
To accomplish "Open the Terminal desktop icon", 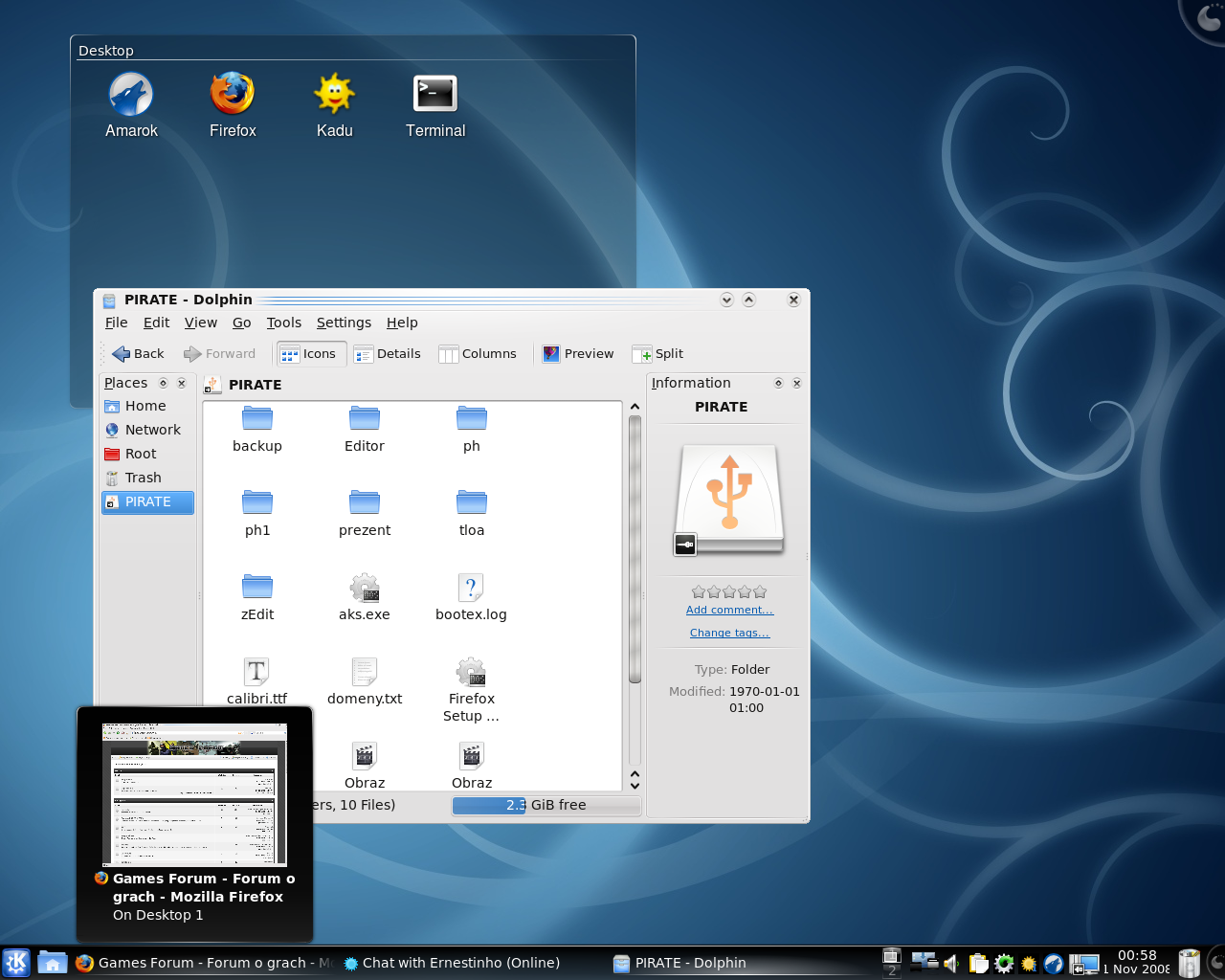I will tap(435, 105).
